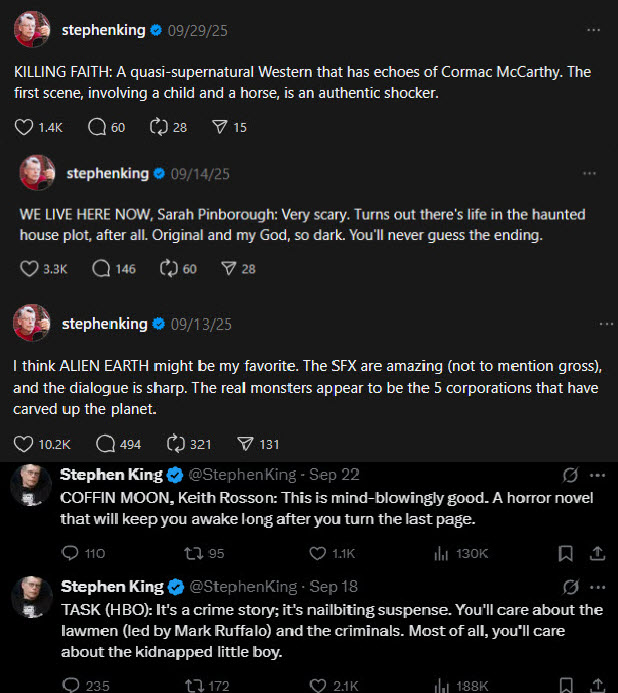Image resolution: width=618 pixels, height=693 pixels.
Task: Bookmark the COFFIN MOON tweet
Action: (565, 553)
